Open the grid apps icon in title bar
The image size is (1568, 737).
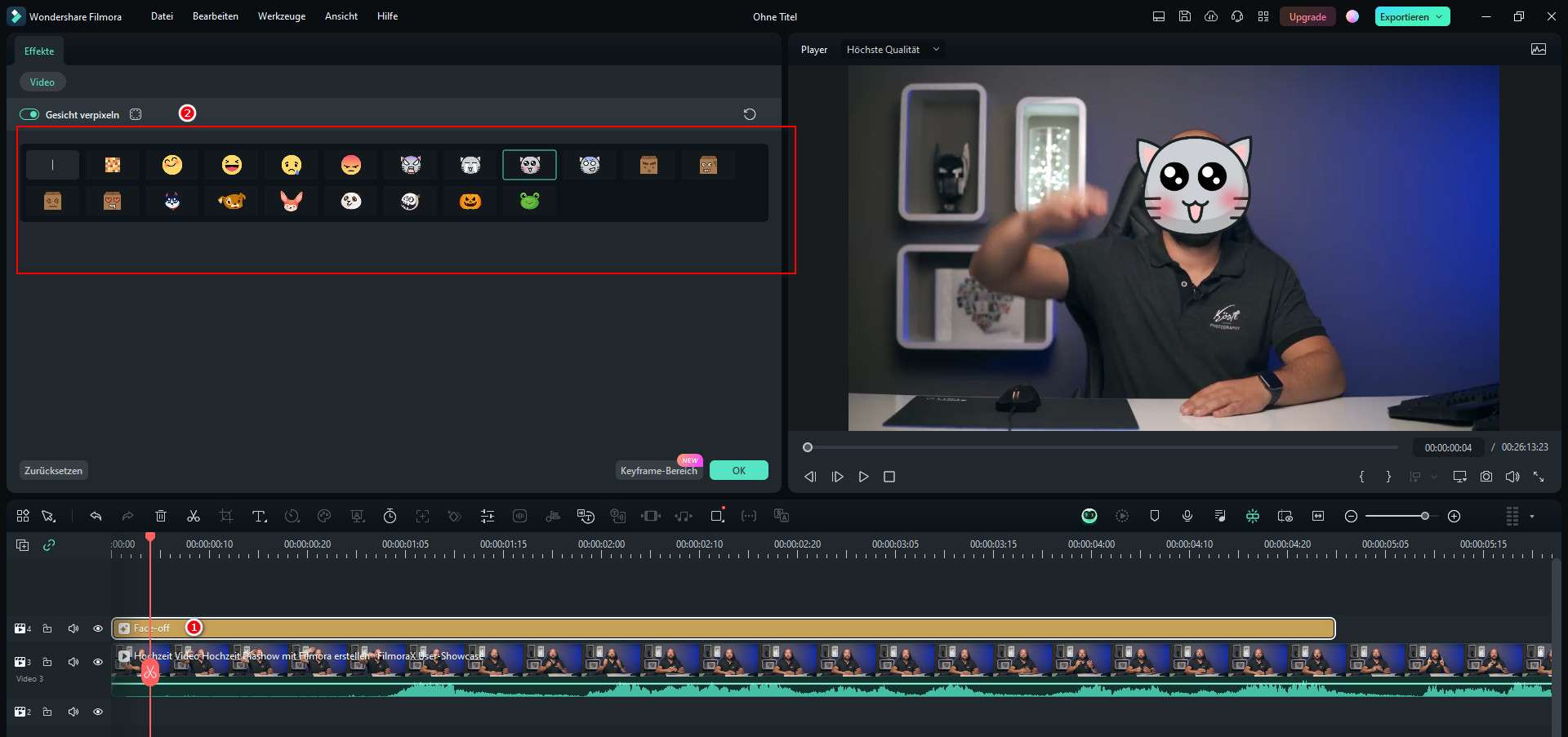point(1263,16)
